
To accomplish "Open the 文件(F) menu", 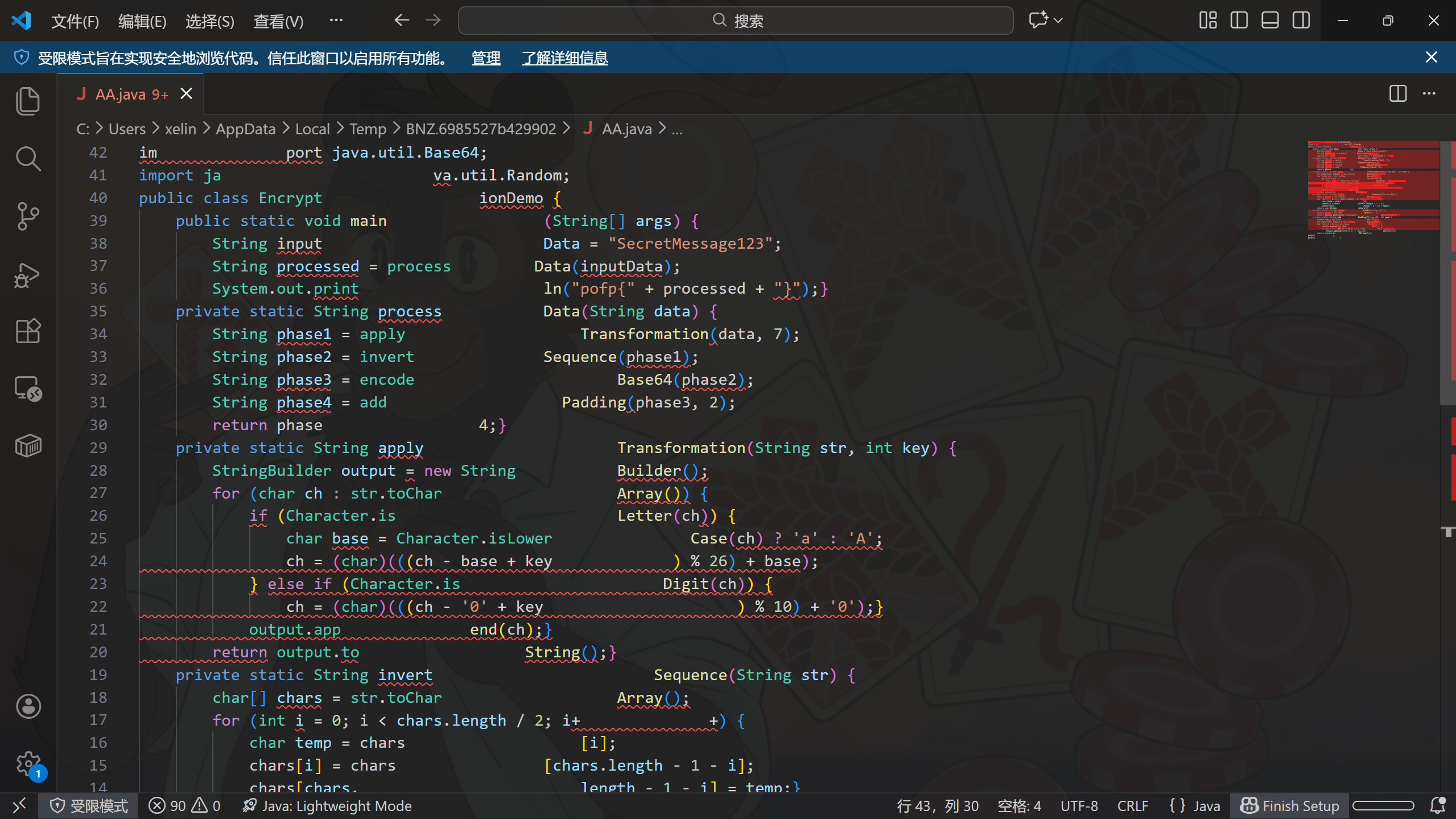I will [75, 21].
